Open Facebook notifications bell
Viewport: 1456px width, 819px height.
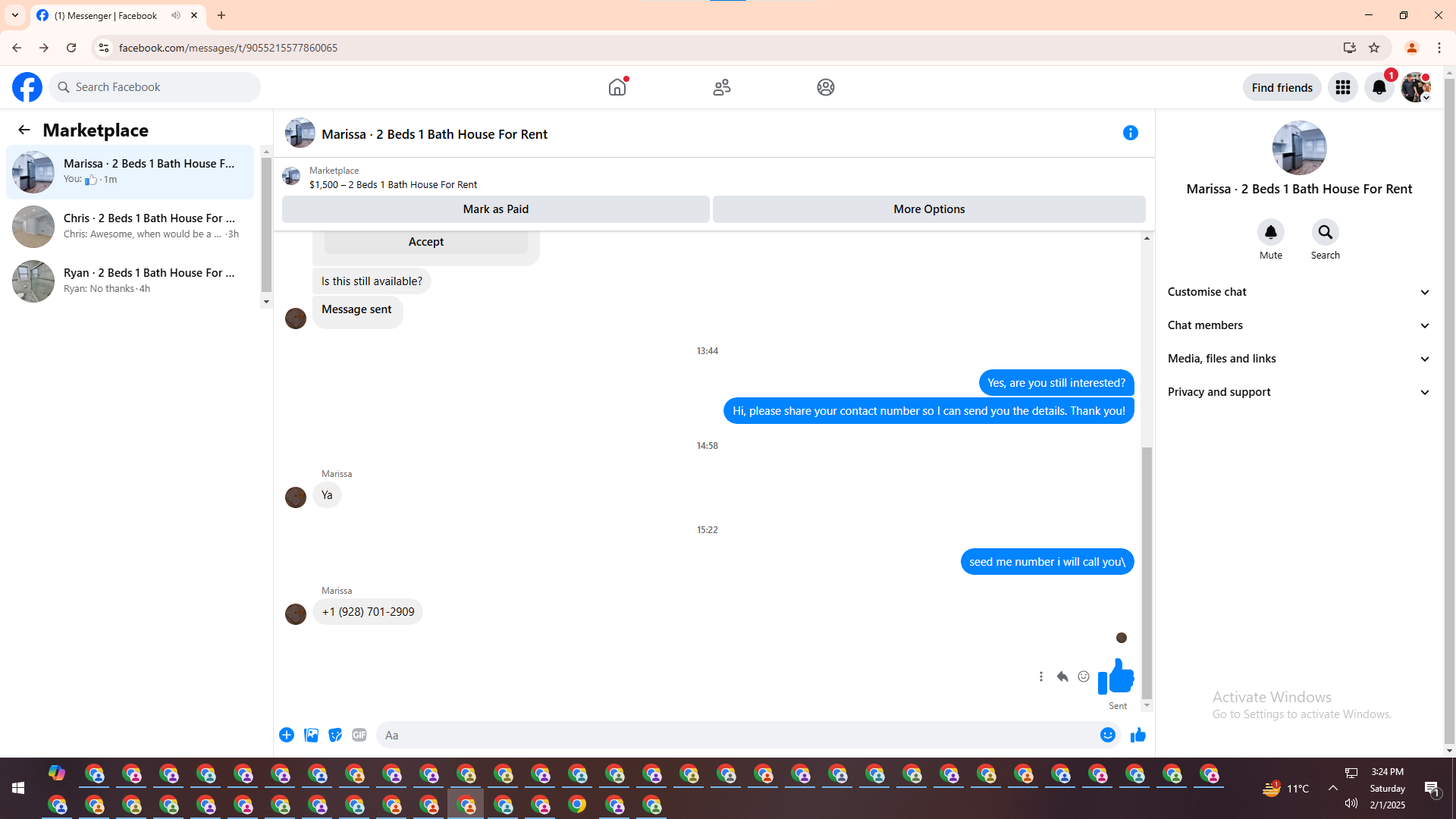click(x=1379, y=87)
